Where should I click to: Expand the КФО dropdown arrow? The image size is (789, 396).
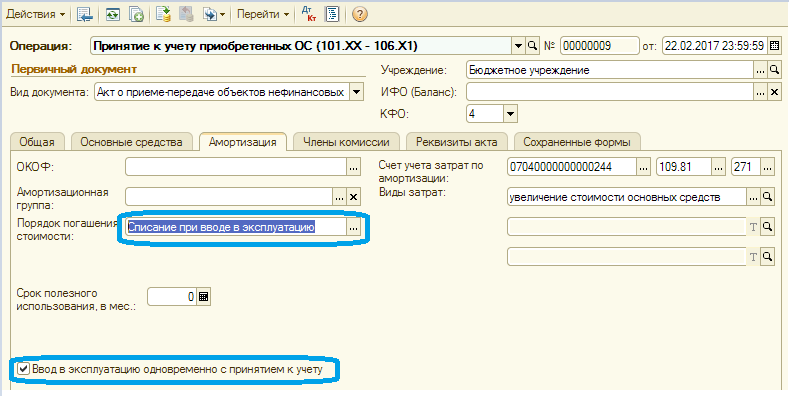click(511, 113)
